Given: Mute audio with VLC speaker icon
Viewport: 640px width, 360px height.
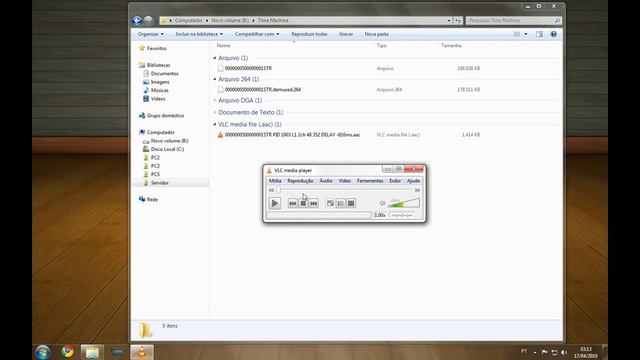Looking at the screenshot, I should click(x=382, y=203).
